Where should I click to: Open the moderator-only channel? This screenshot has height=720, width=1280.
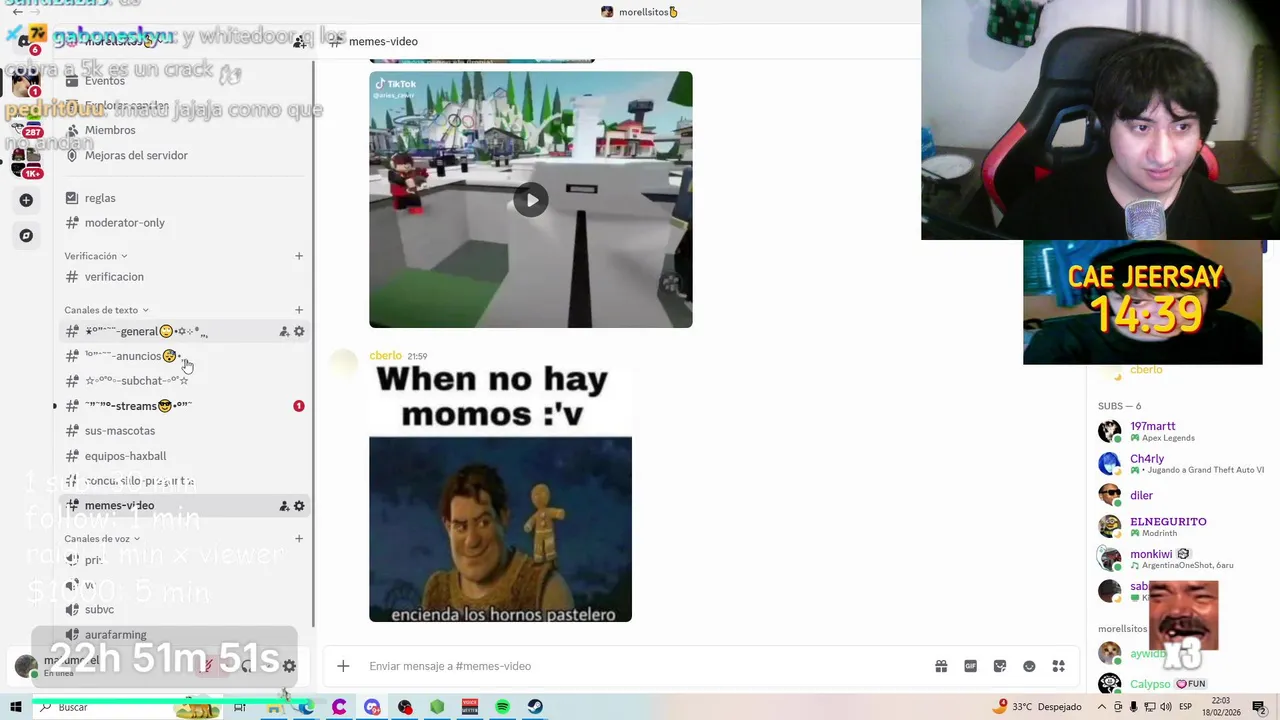pyautogui.click(x=125, y=223)
